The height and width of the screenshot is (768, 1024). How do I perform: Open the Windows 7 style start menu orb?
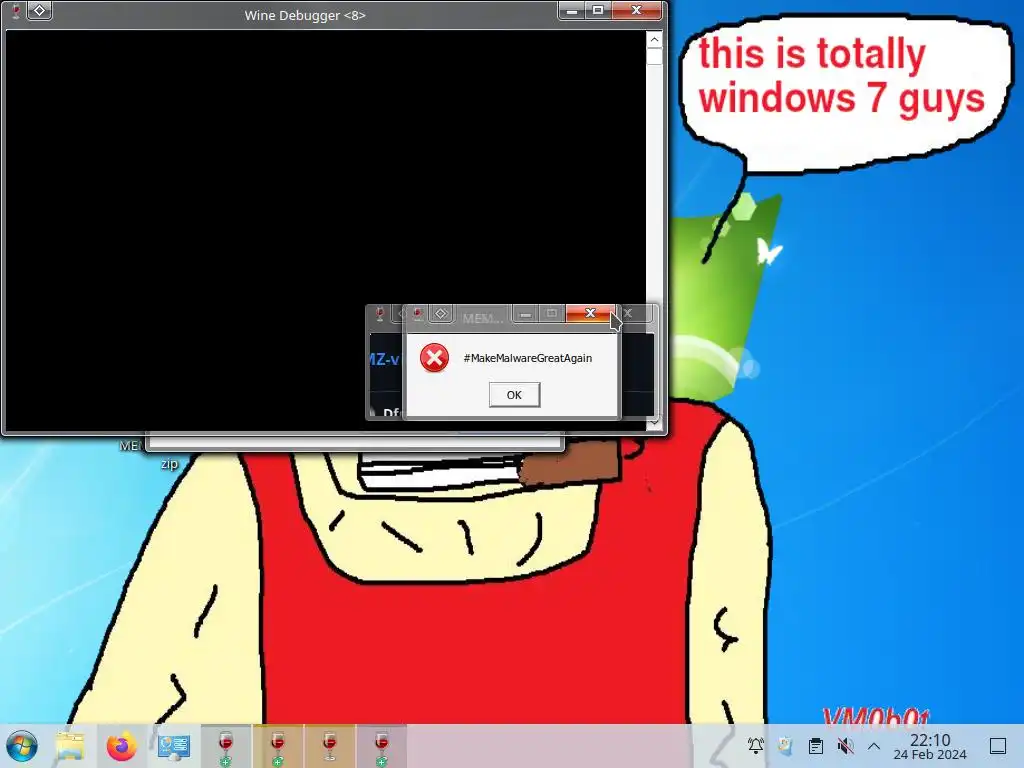(22, 746)
